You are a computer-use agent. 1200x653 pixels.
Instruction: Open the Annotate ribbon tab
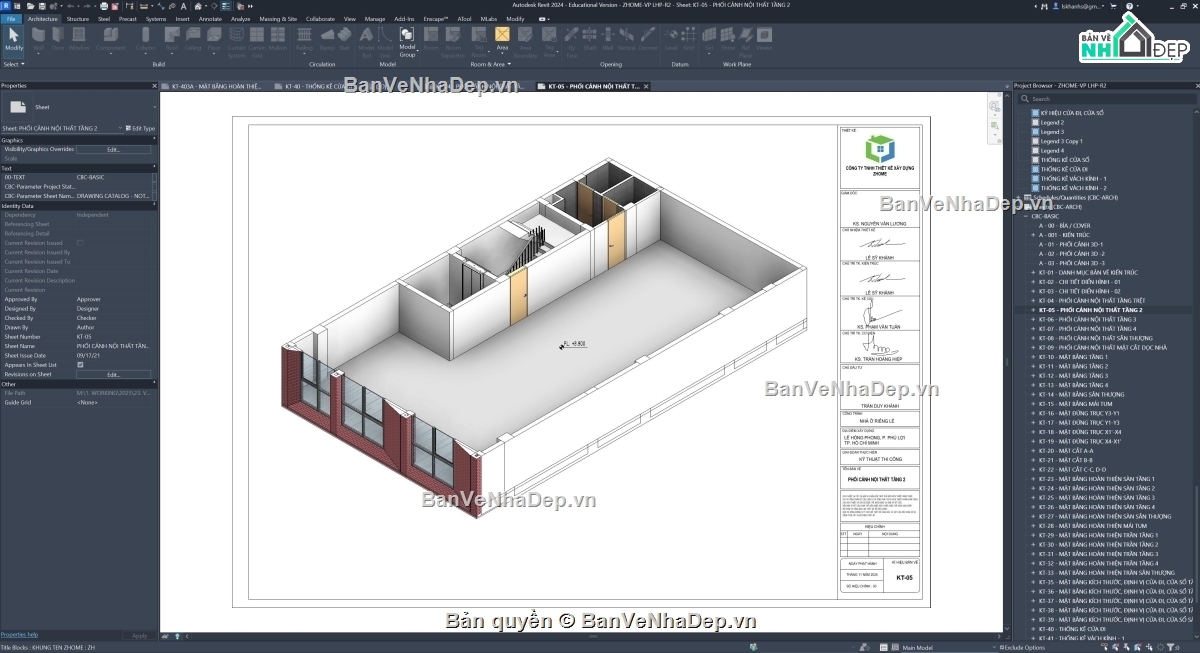click(210, 18)
